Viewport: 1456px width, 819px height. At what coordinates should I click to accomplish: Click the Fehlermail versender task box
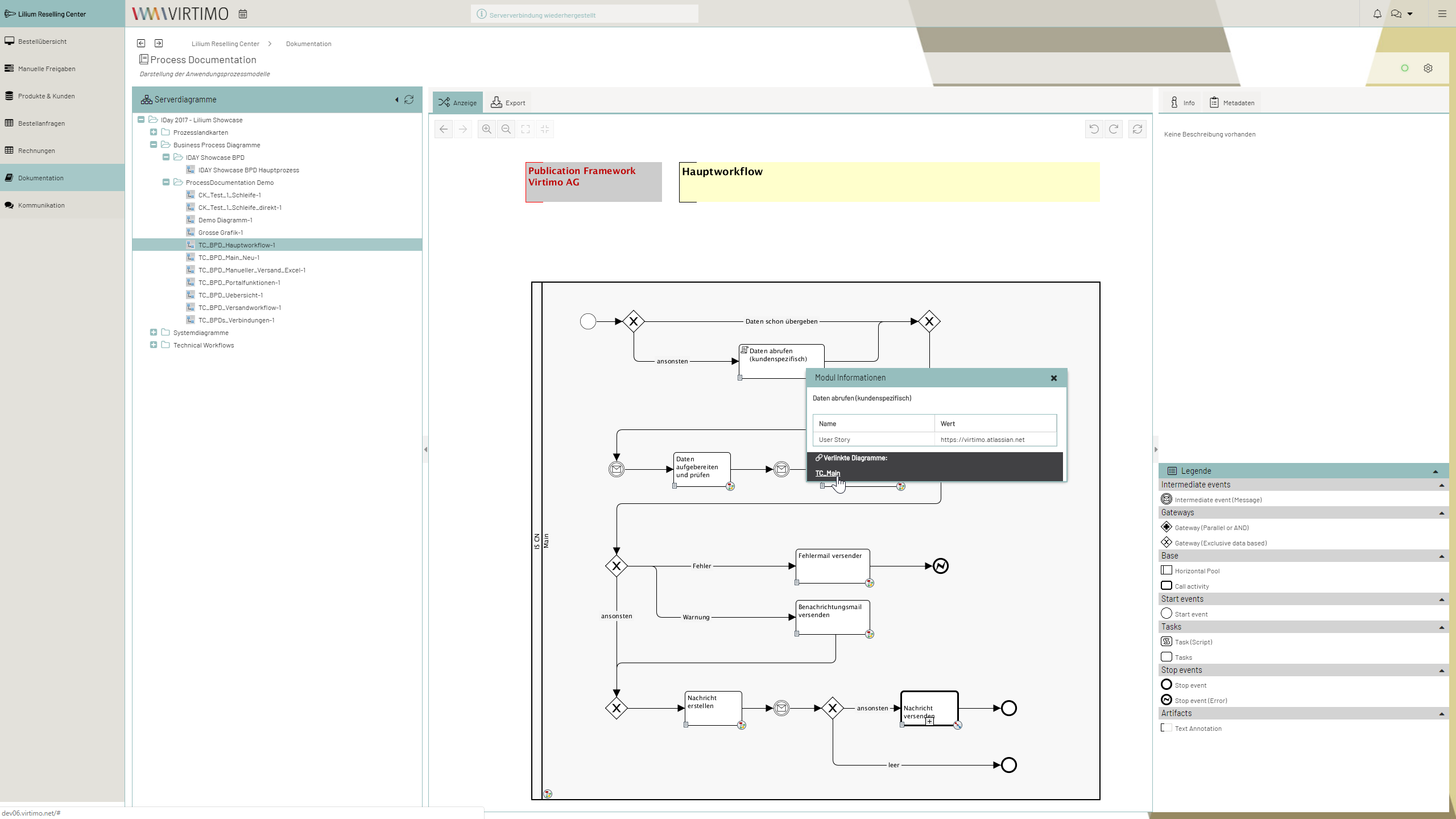point(833,566)
